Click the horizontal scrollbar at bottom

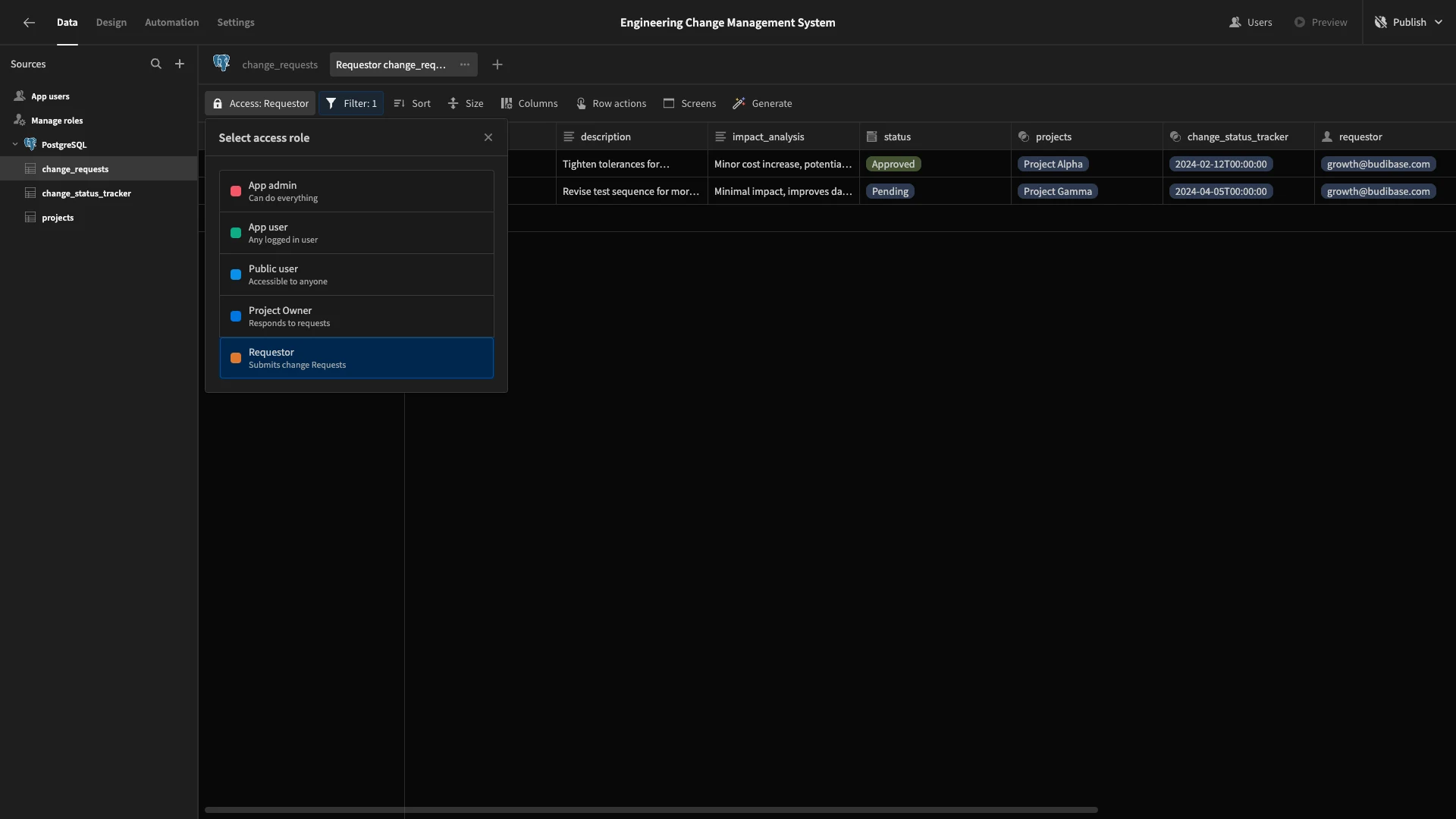click(x=651, y=810)
